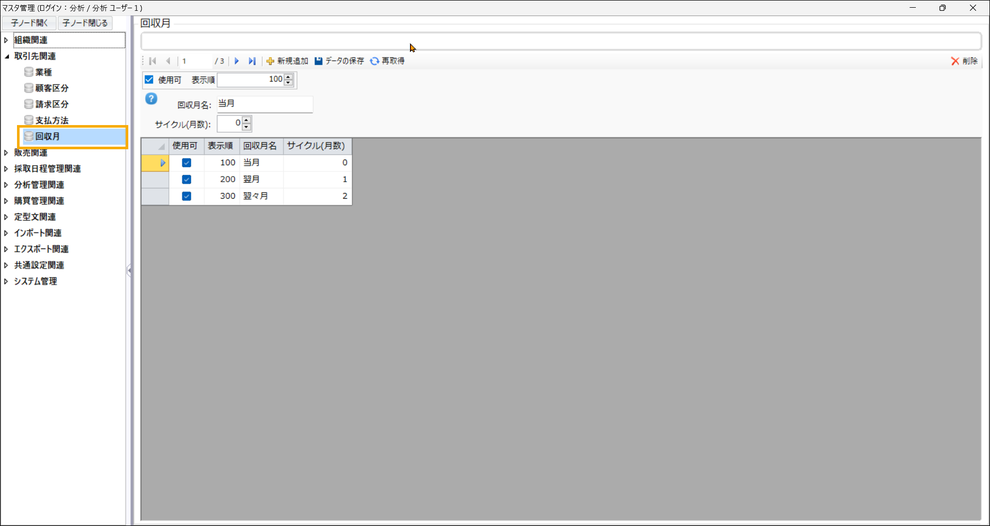
Task: Toggle 使用可 checkbox in the 翌月 row
Action: point(186,179)
